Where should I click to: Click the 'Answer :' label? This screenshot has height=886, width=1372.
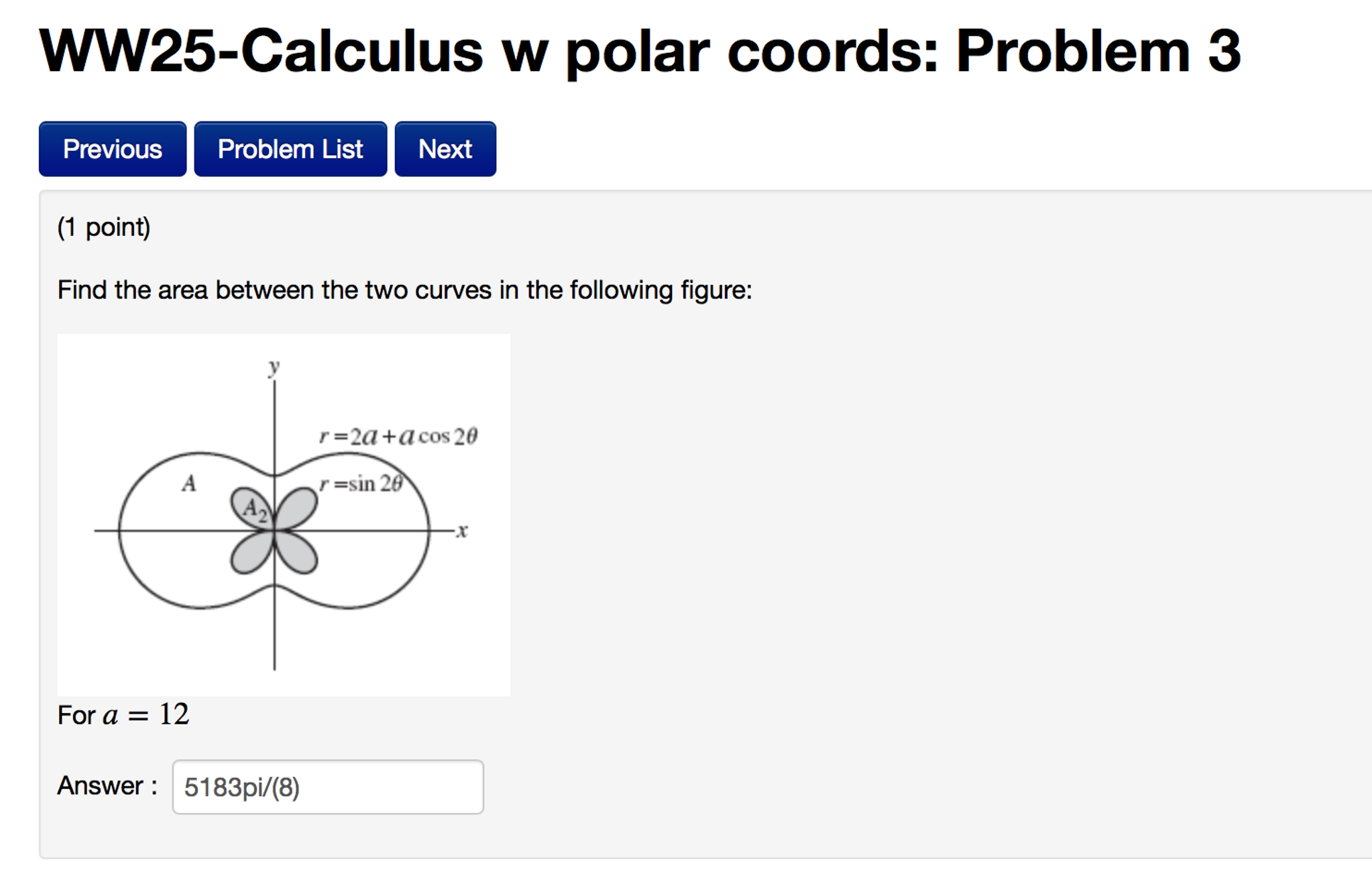107,785
